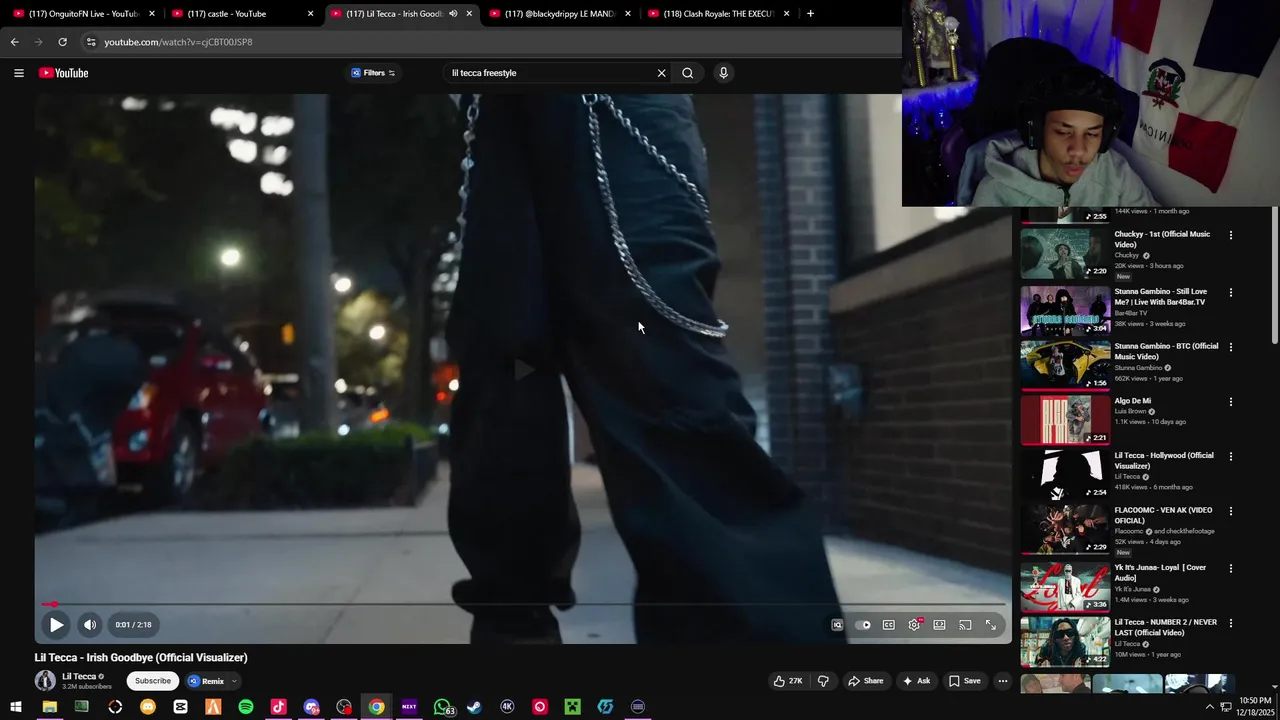Open CapCut from the taskbar
Viewport: 1280px width, 720px height.
pos(180,707)
